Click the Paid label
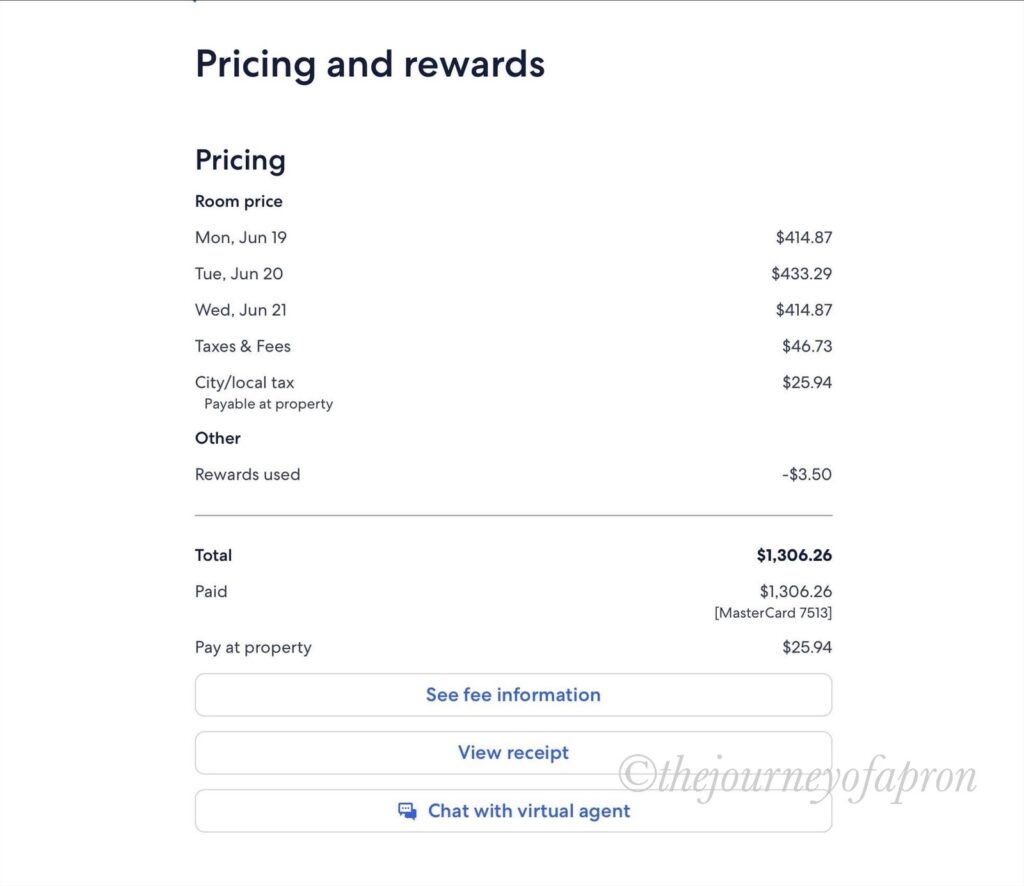1024x886 pixels. point(211,592)
